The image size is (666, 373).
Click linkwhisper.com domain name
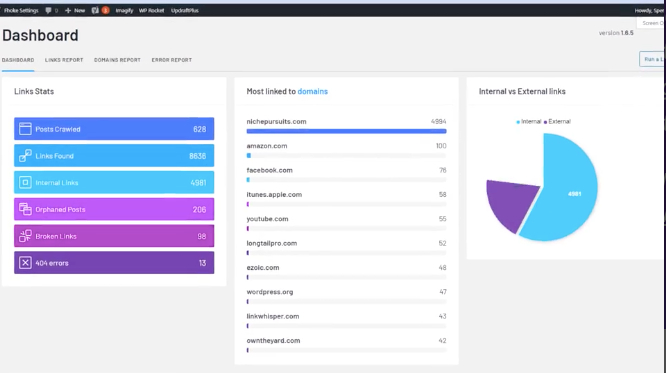273,316
